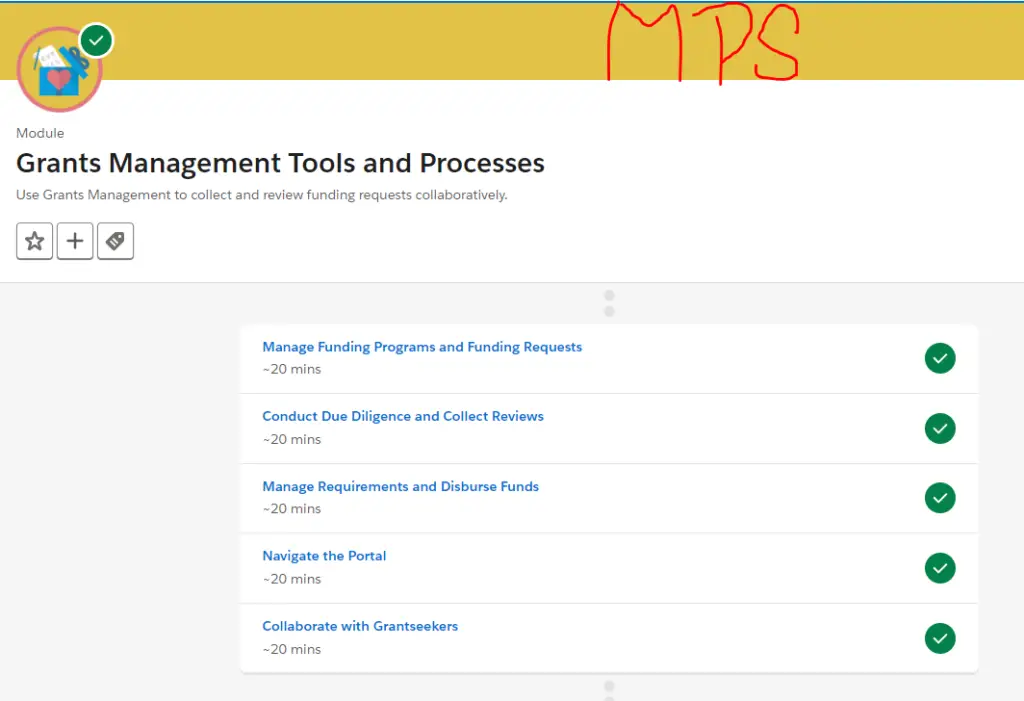Open the tag icon beside the plus button
1024x701 pixels.
115,240
